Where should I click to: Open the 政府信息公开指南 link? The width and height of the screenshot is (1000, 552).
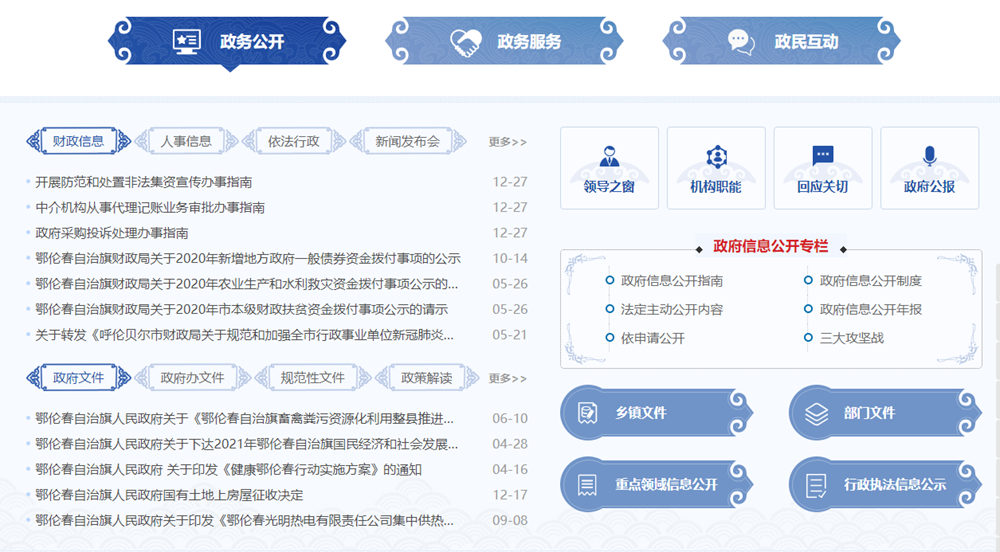(671, 281)
